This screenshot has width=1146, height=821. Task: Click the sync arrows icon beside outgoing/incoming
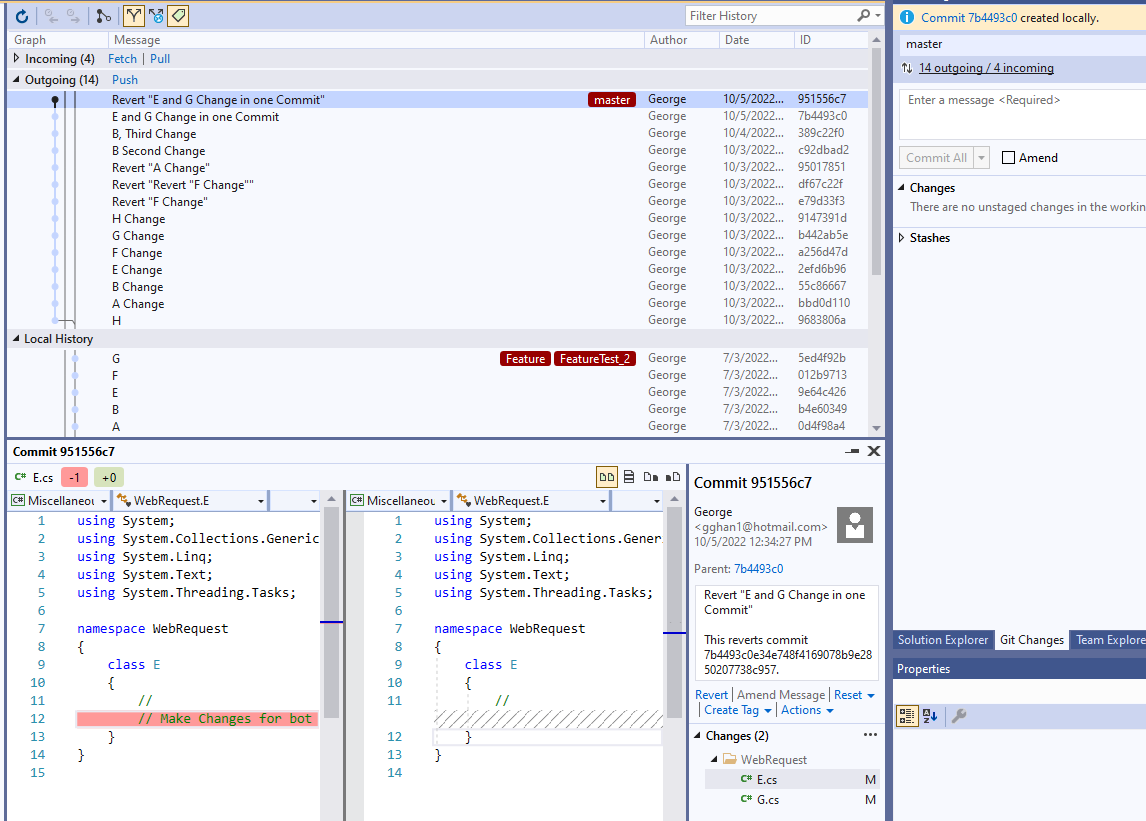(x=907, y=68)
